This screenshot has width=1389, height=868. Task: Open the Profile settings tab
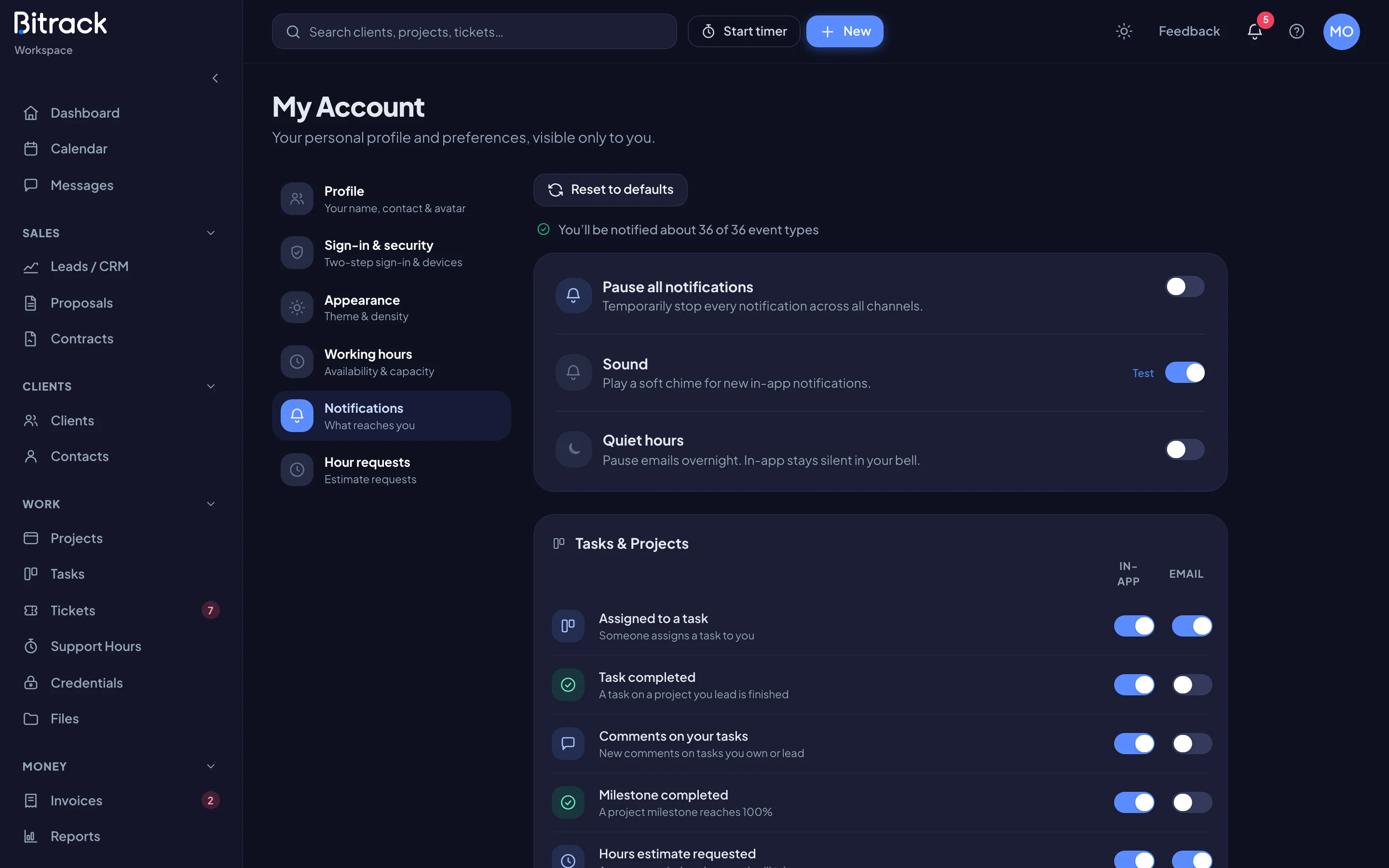pos(392,199)
